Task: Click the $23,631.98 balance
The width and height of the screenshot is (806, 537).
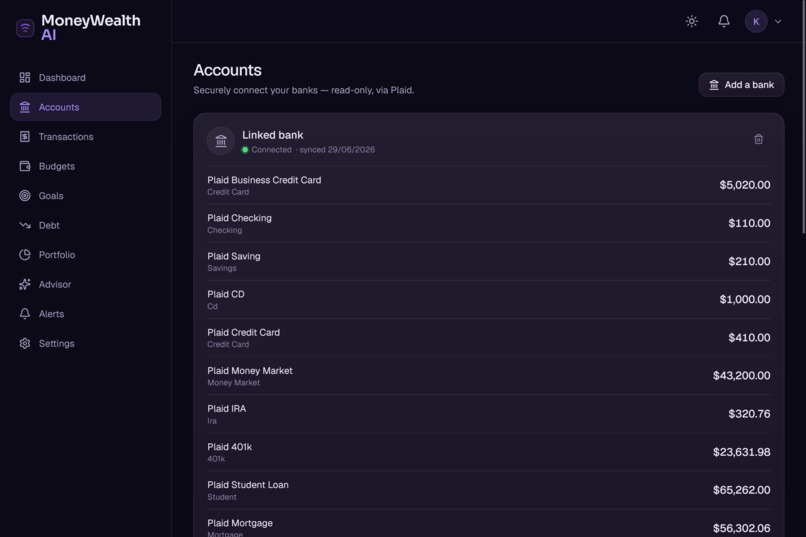Action: point(741,452)
